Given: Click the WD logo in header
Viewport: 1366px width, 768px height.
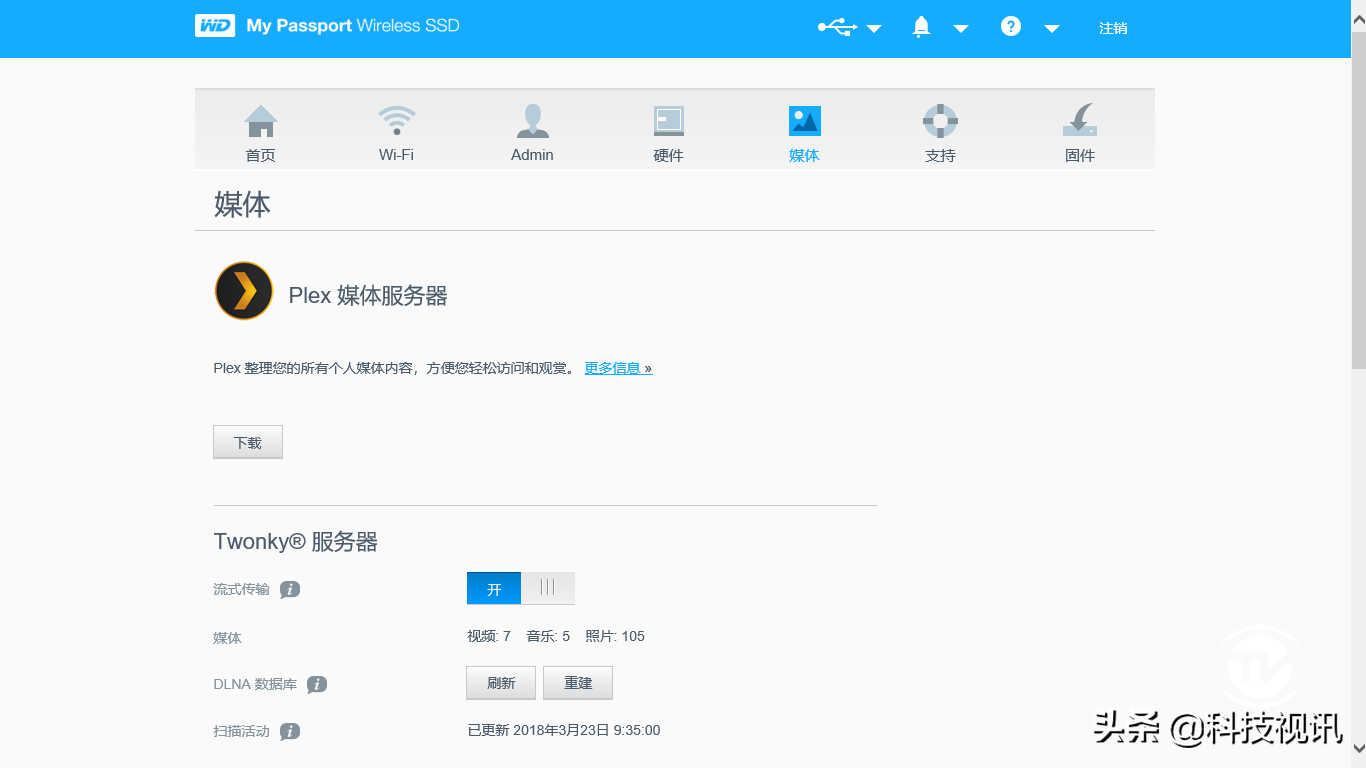Looking at the screenshot, I should tap(215, 26).
